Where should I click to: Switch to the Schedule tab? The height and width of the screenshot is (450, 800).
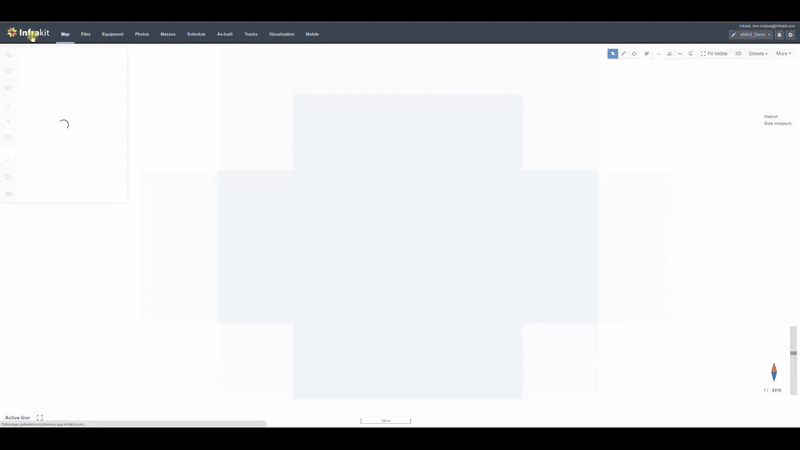pos(196,34)
